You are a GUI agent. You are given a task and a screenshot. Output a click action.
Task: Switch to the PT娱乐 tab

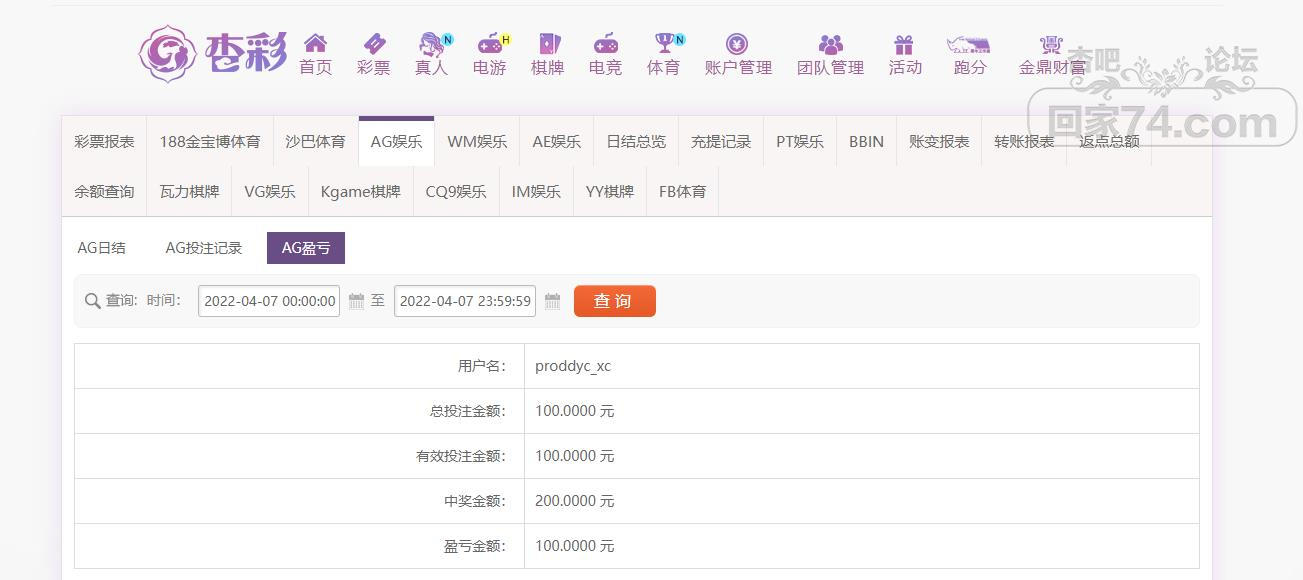pos(800,141)
